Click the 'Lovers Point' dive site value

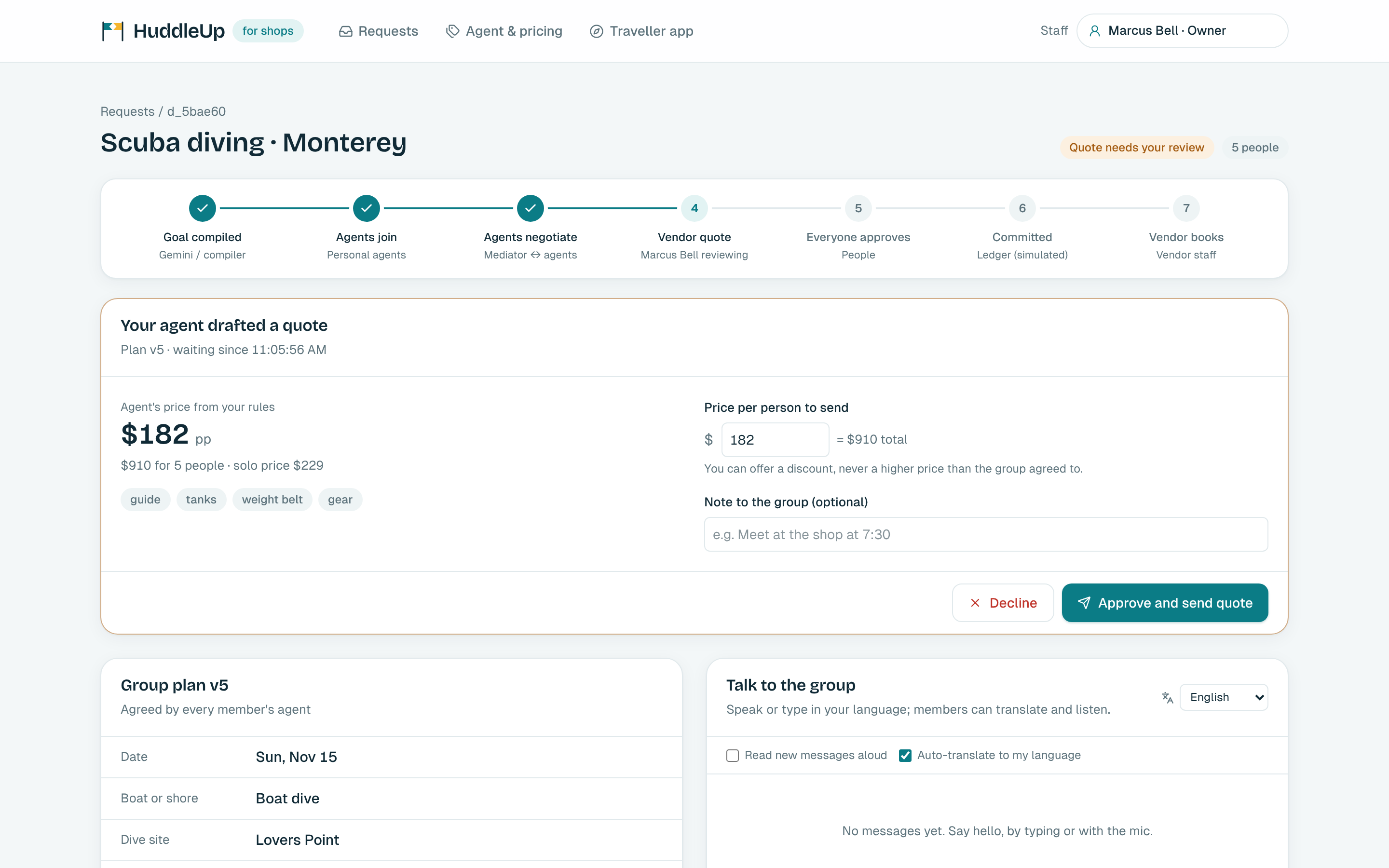click(297, 840)
